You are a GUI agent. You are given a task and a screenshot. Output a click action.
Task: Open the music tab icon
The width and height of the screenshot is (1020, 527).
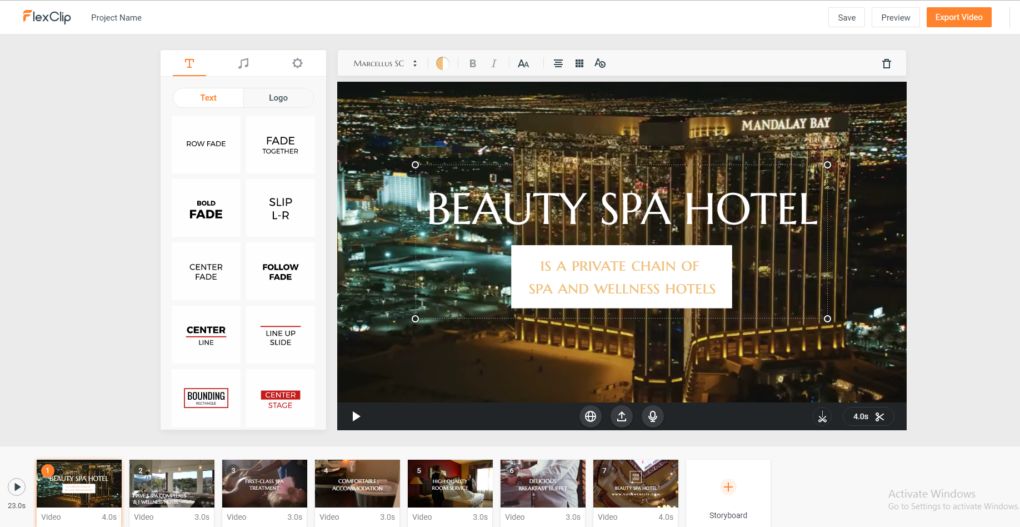[x=243, y=63]
